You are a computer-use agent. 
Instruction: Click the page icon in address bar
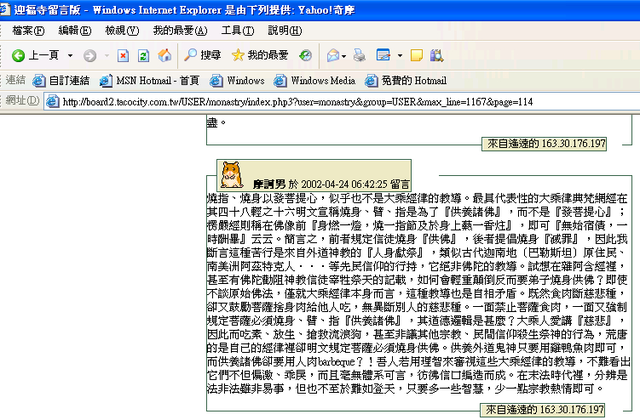tap(52, 102)
